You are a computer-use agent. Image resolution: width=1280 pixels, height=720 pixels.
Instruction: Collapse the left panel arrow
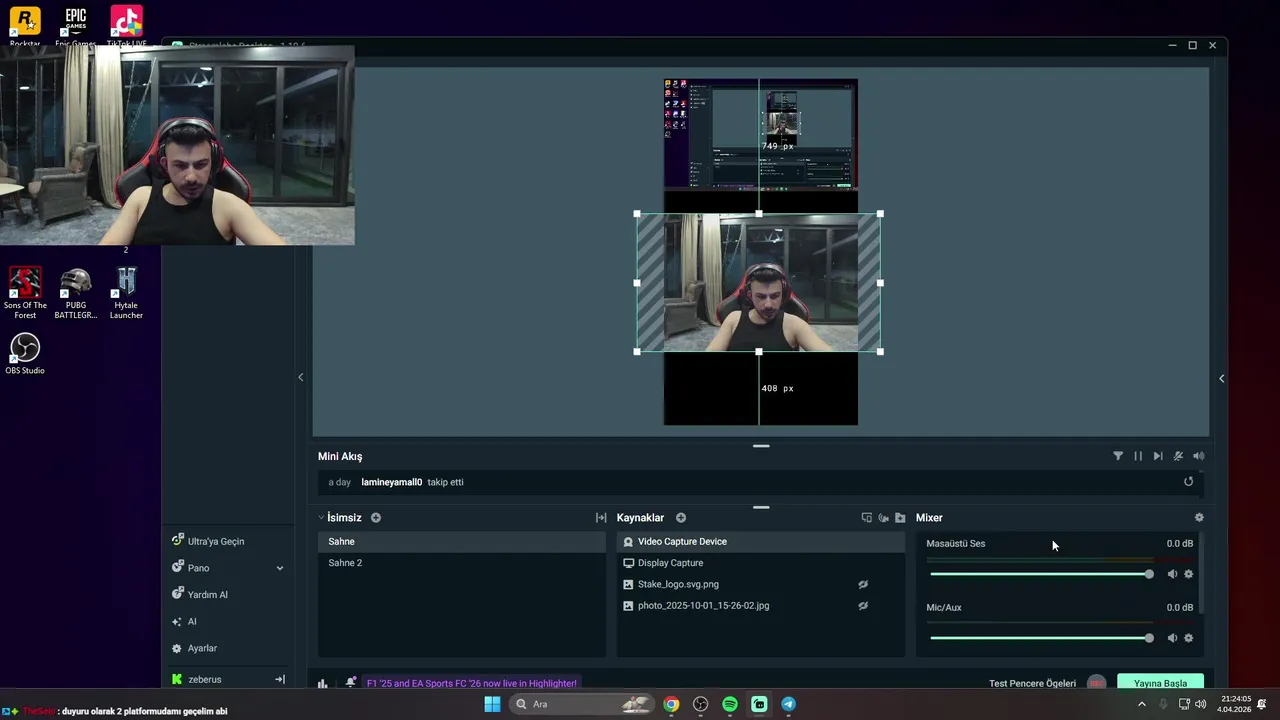pyautogui.click(x=301, y=377)
